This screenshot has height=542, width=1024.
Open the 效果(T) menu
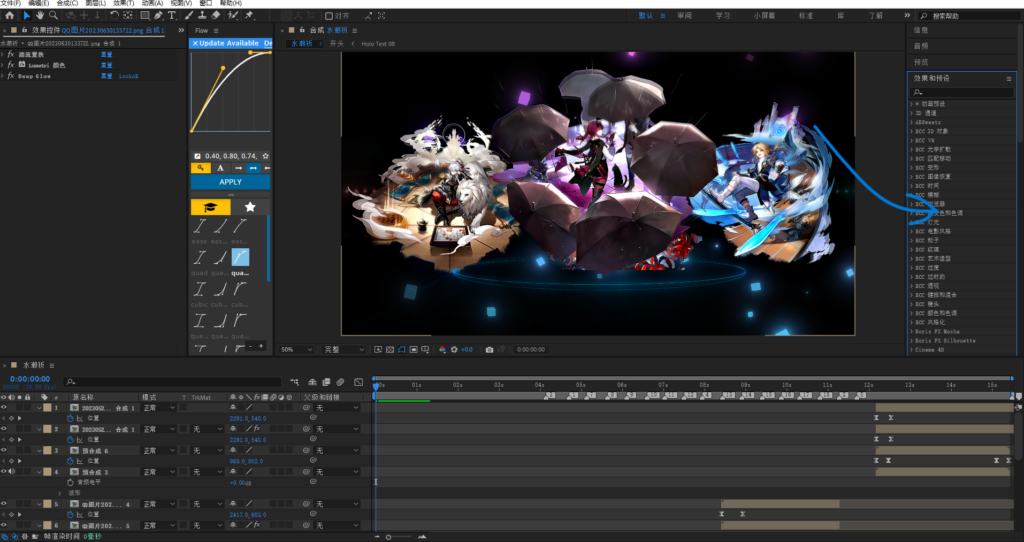coord(123,3)
